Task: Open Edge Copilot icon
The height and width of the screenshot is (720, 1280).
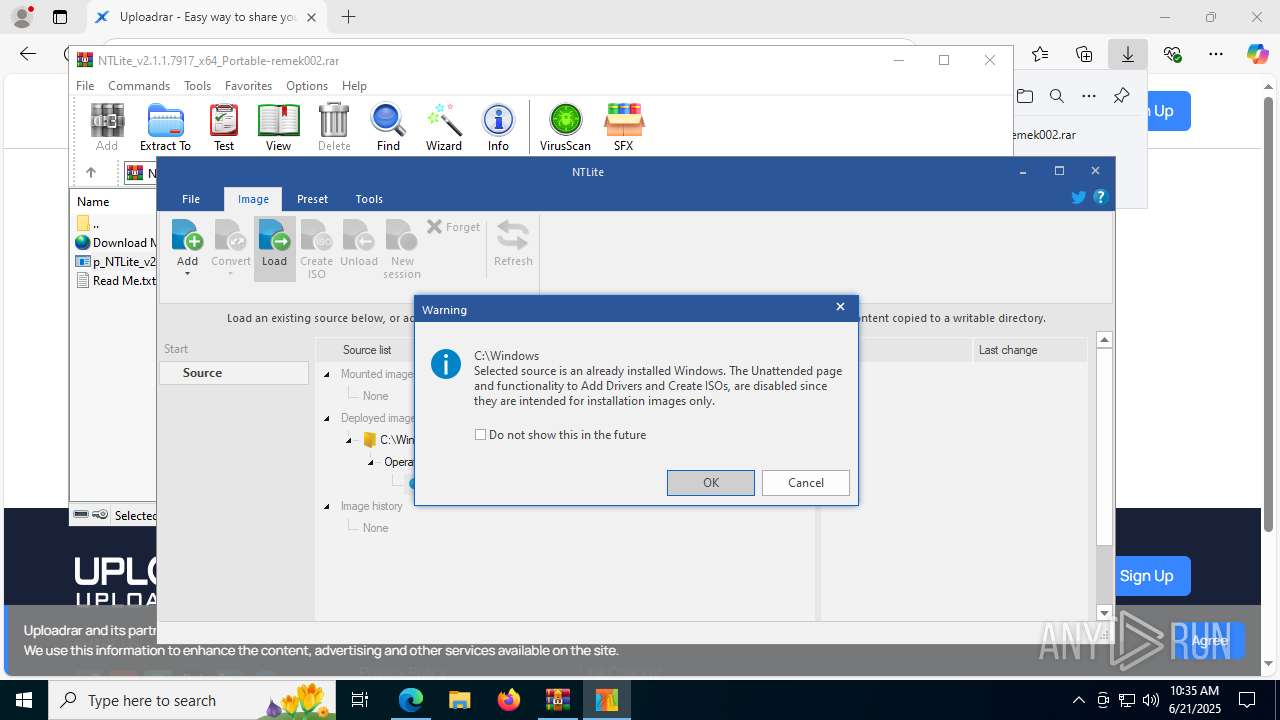Action: click(x=1257, y=54)
